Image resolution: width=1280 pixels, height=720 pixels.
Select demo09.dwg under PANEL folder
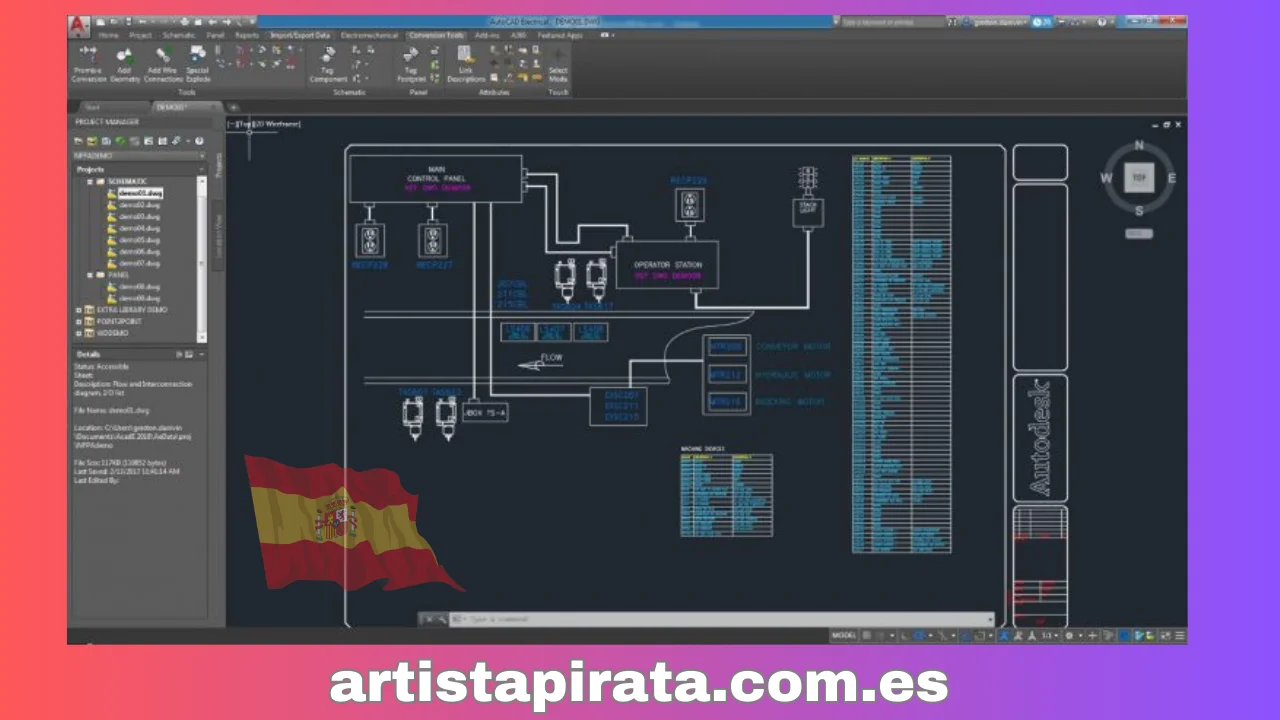[x=139, y=298]
